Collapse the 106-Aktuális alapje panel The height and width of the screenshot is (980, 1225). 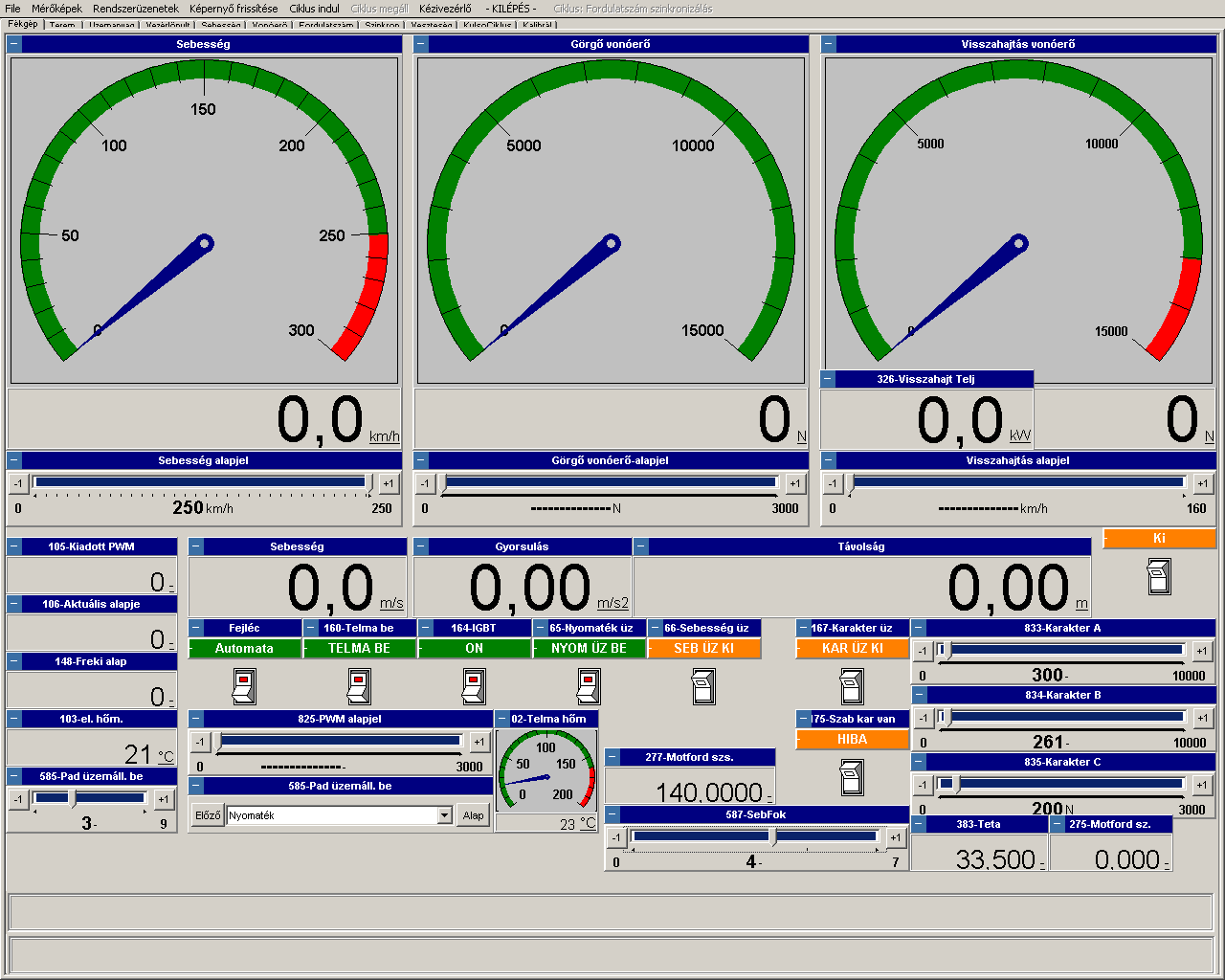[x=14, y=604]
